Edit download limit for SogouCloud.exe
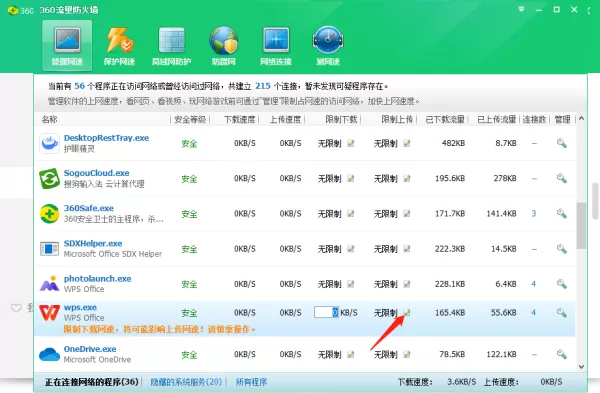Image resolution: width=600 pixels, height=393 pixels. pyautogui.click(x=351, y=179)
